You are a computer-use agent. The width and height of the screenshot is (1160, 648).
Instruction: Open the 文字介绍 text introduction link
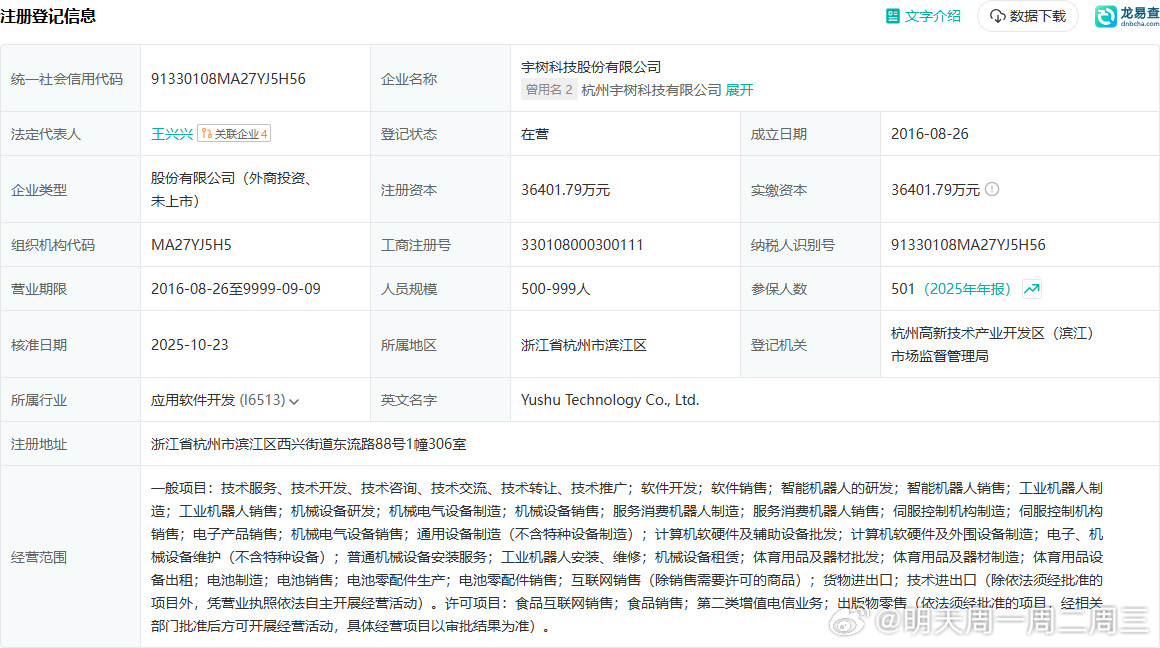tap(923, 16)
